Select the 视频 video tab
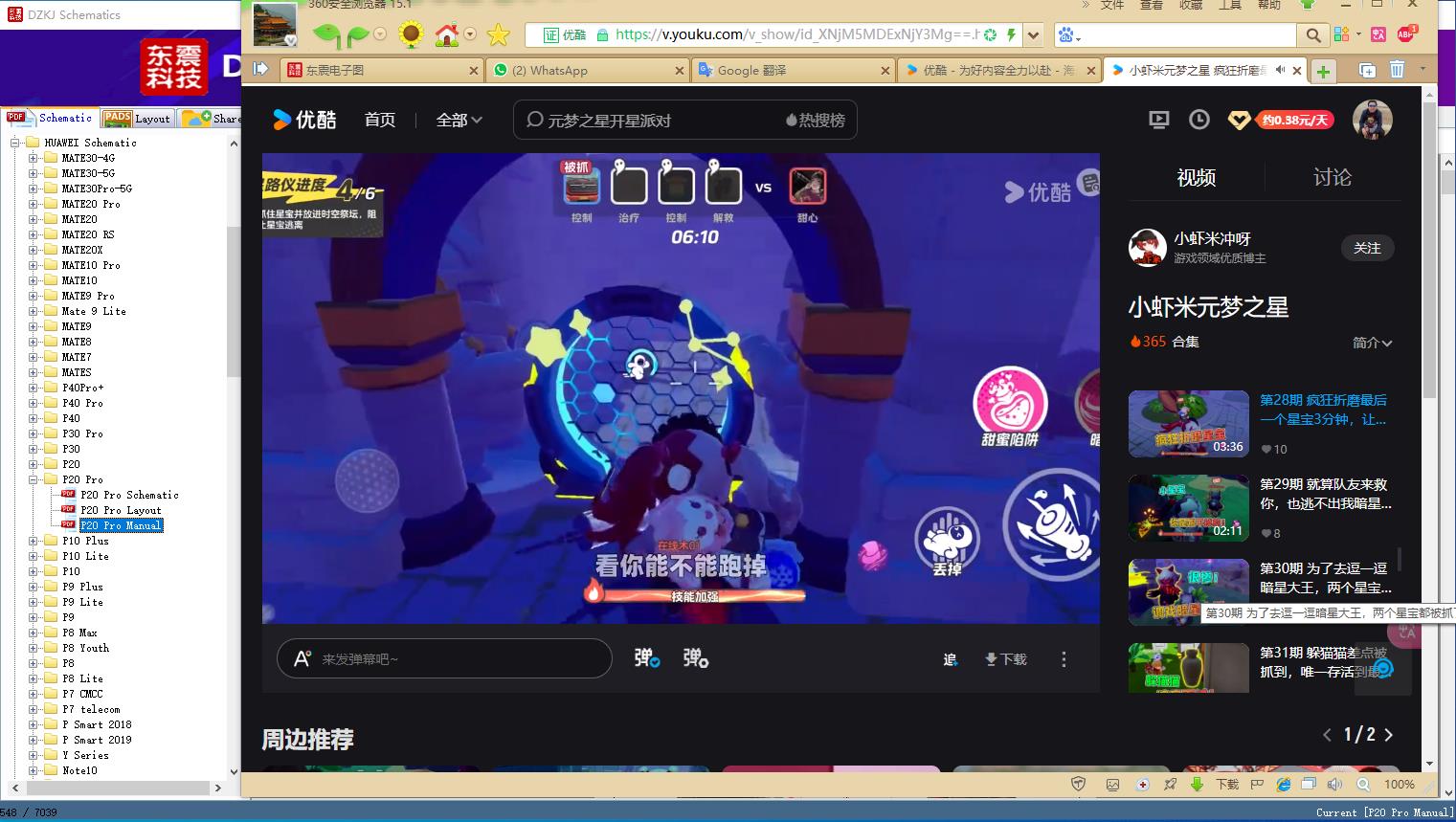The image size is (1456, 822). coord(1196,177)
